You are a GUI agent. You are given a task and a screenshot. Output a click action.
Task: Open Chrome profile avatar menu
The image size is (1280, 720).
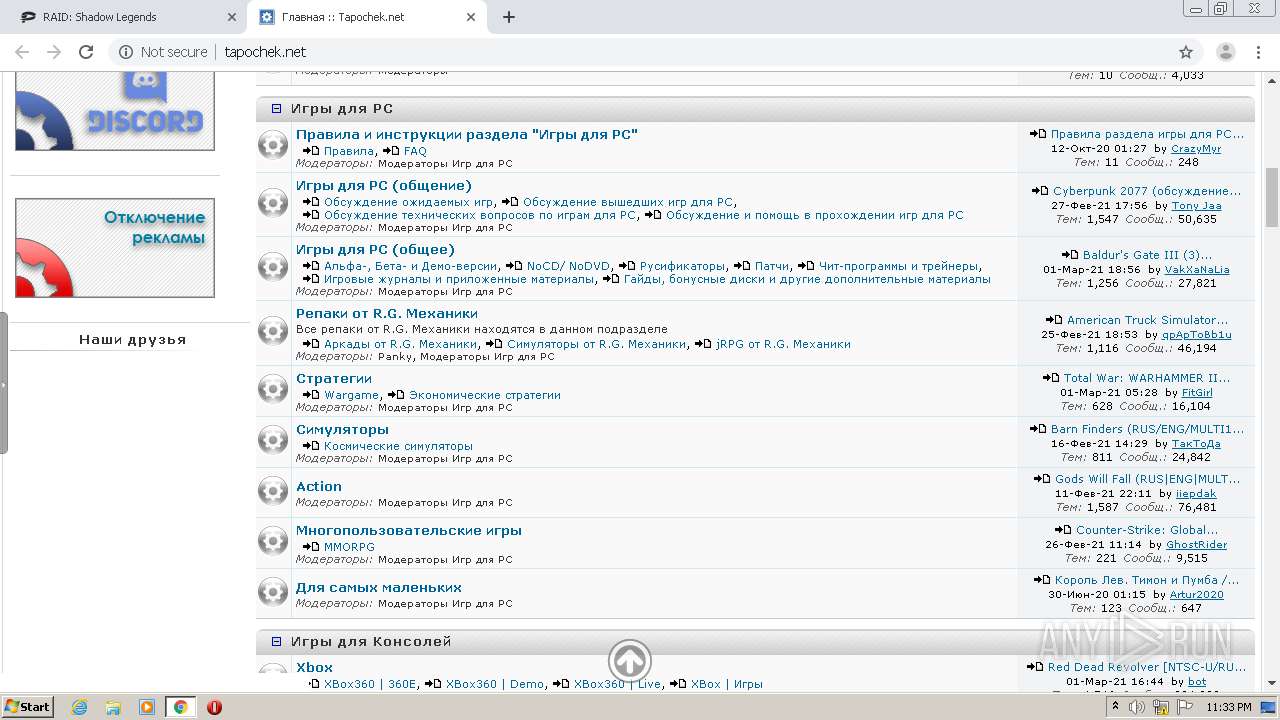(1226, 52)
